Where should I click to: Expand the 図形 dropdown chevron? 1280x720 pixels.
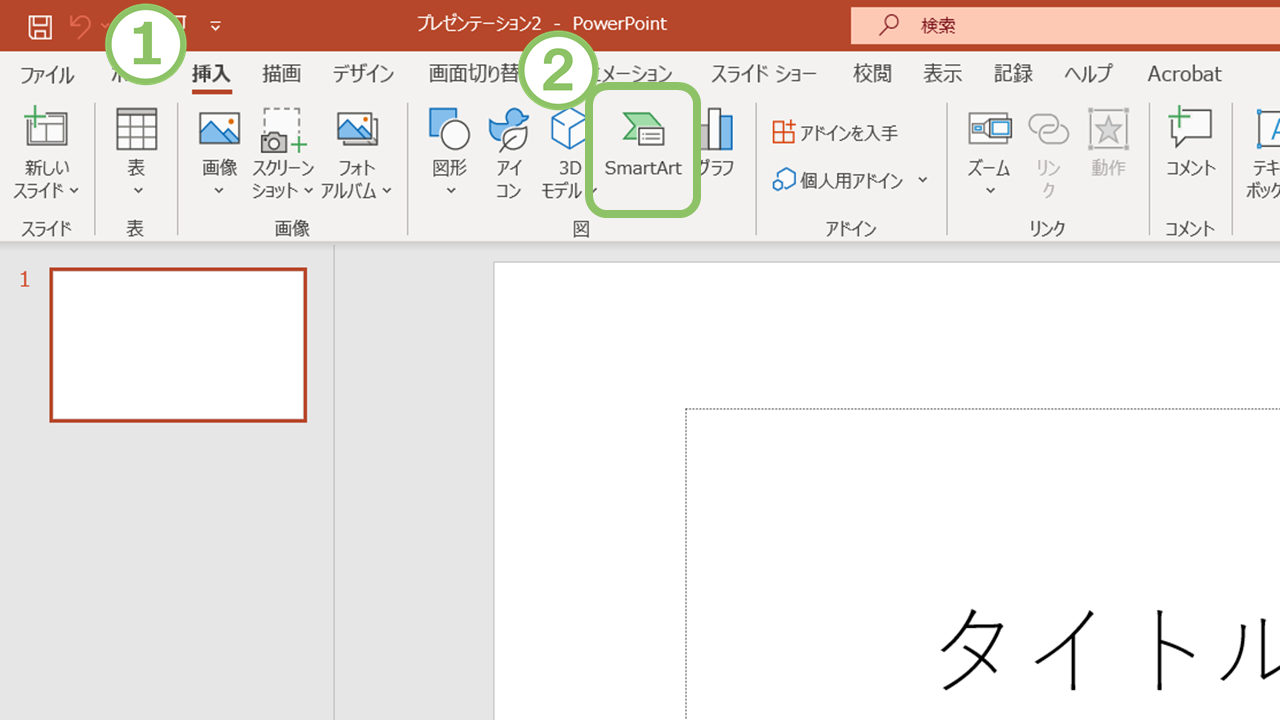click(x=450, y=191)
